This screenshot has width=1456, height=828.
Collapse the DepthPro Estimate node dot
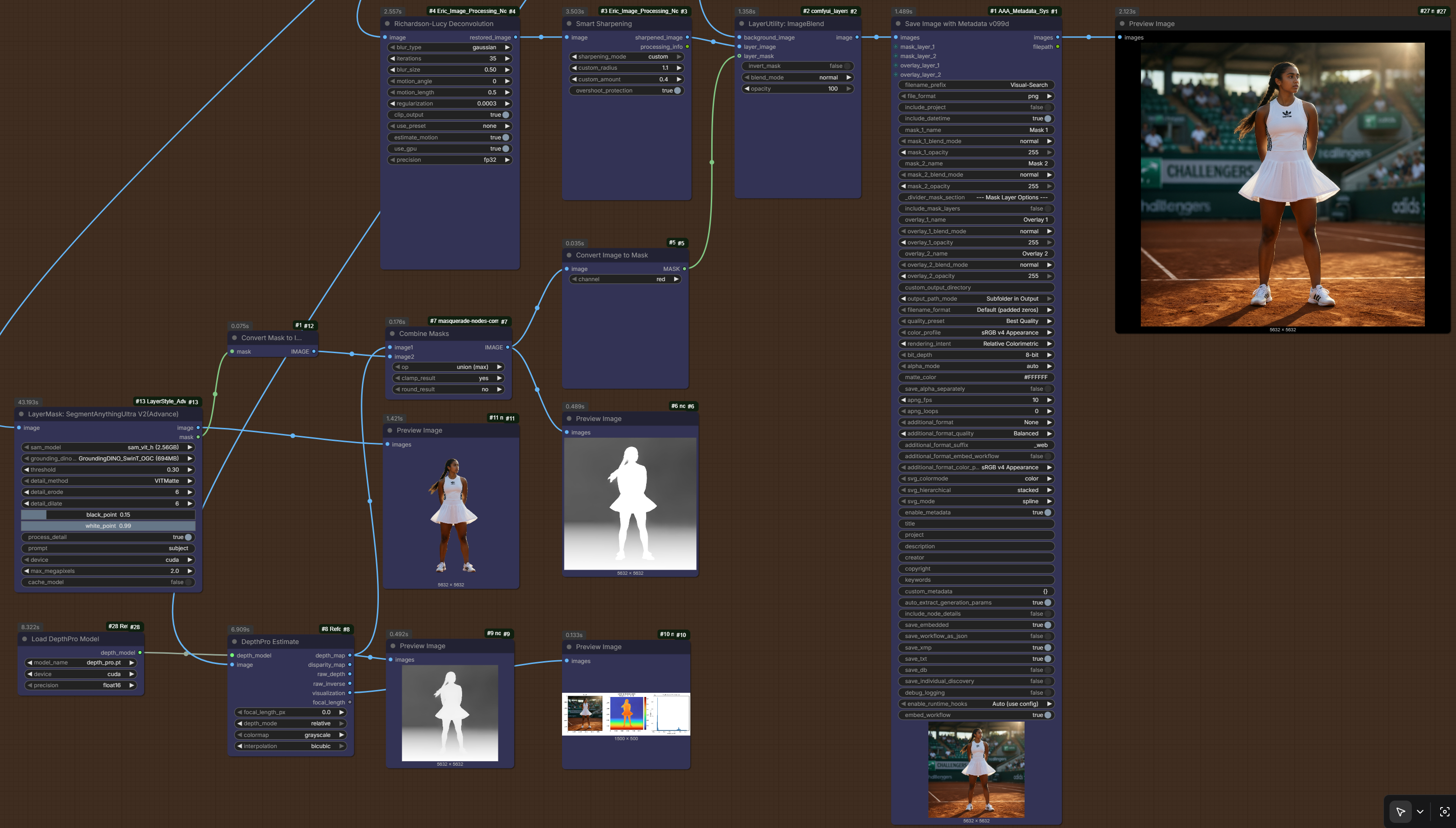(234, 642)
